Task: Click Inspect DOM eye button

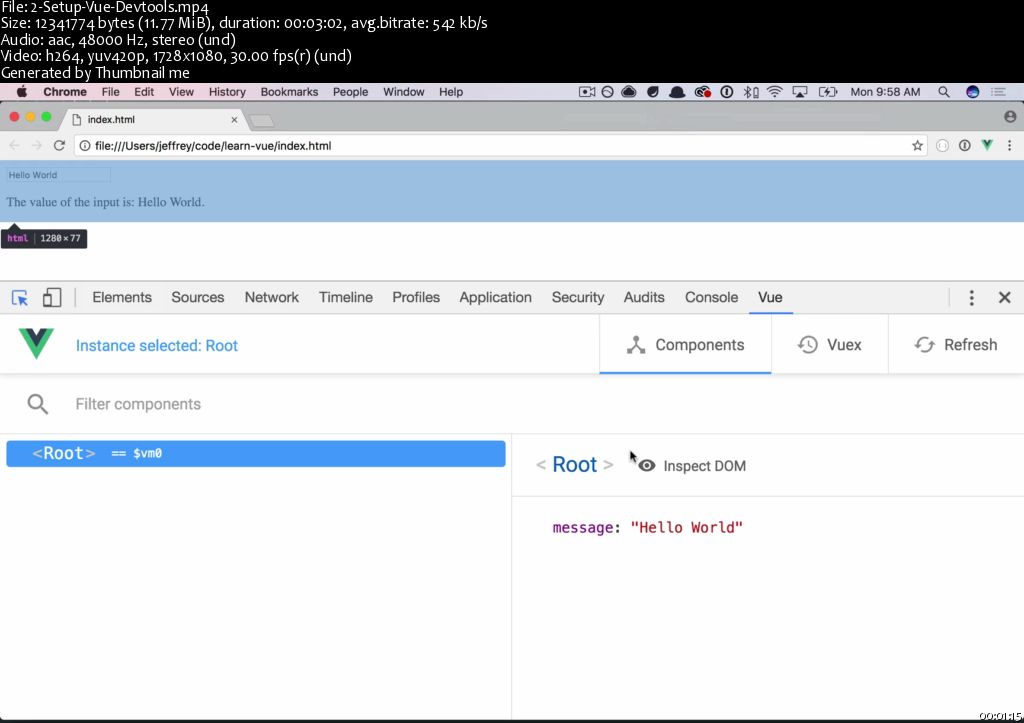Action: tap(692, 466)
